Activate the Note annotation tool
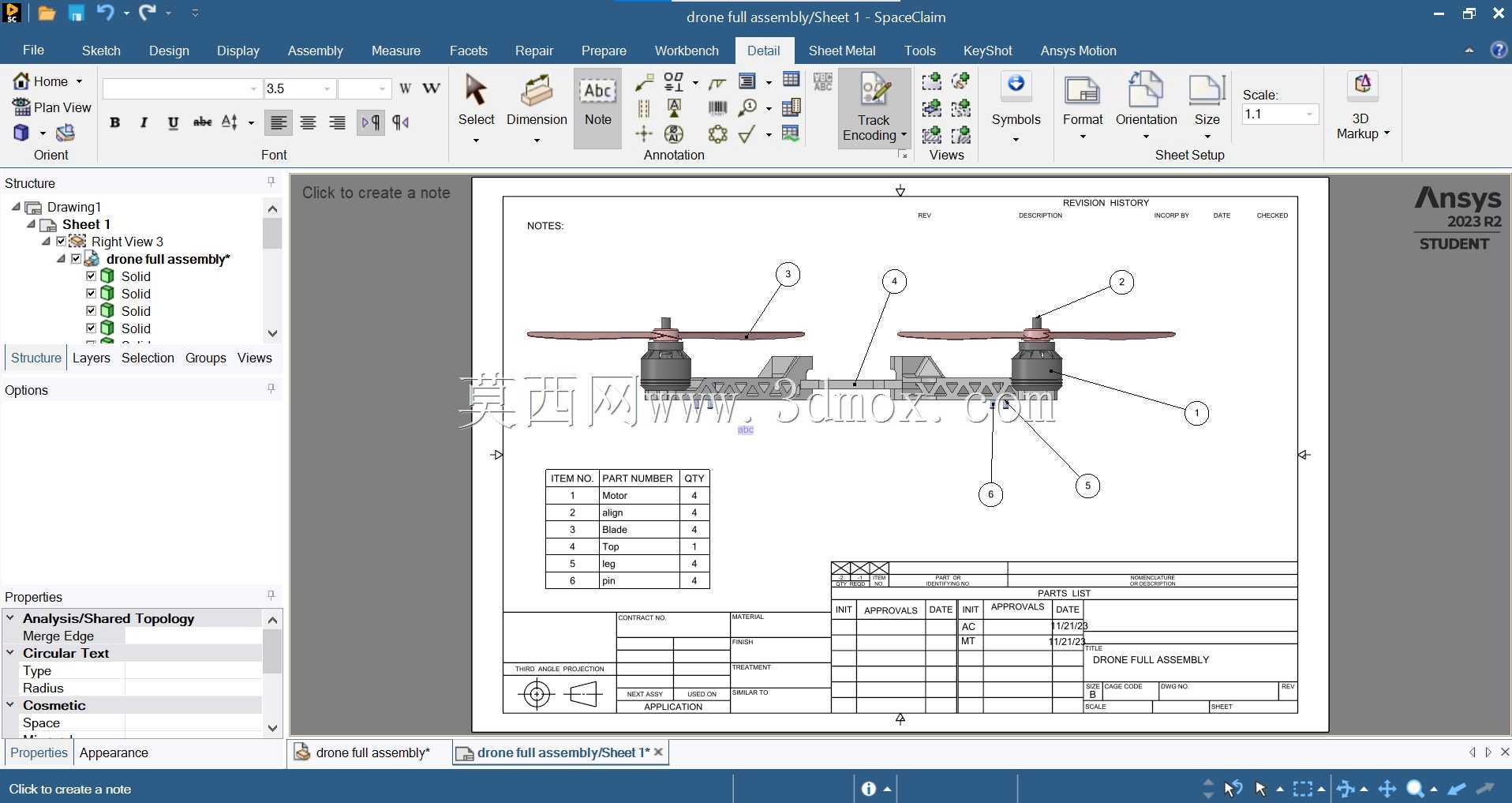 (x=597, y=108)
